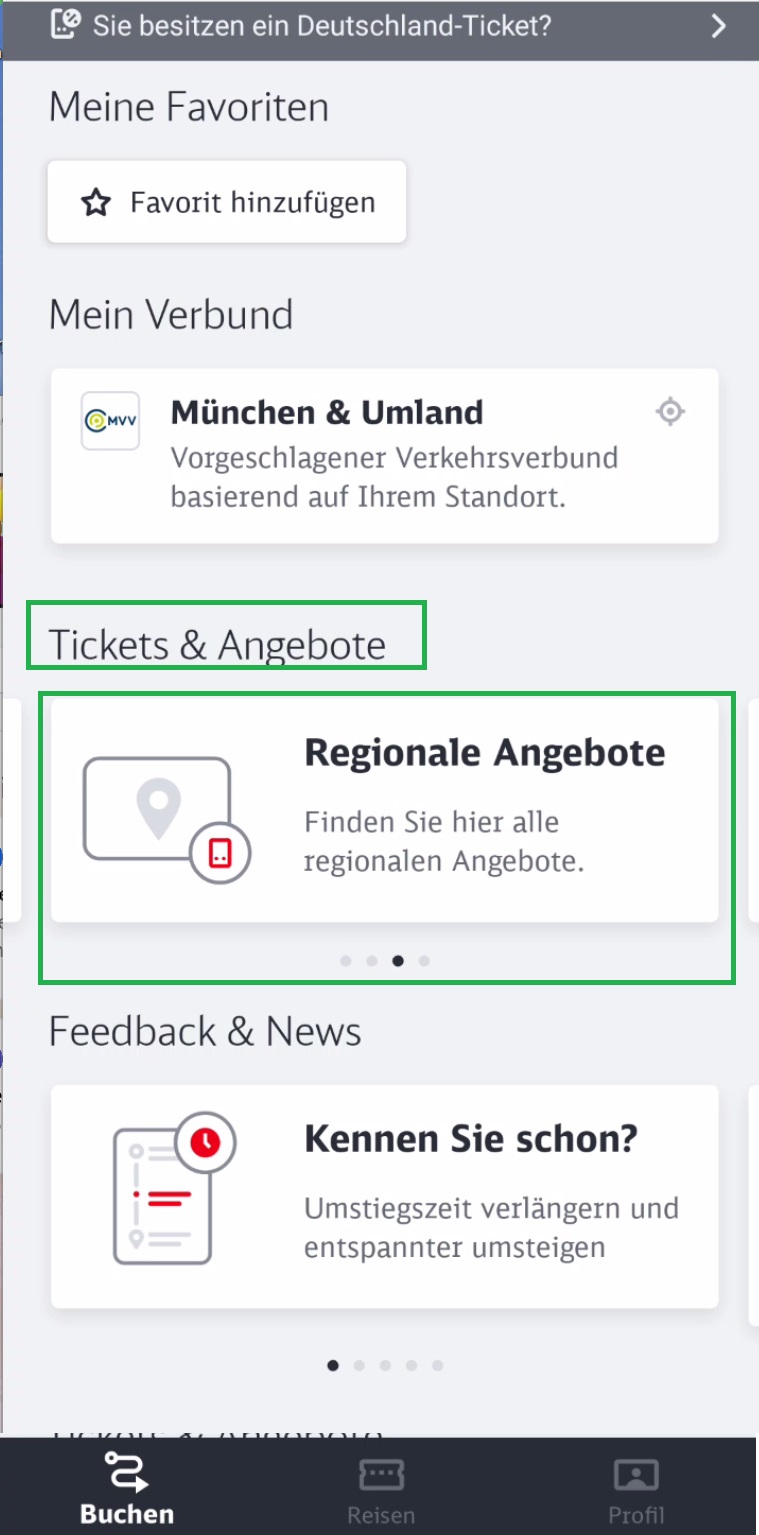Open Kennen Sie schon news card
Image resolution: width=759 pixels, height=1535 pixels.
[385, 1196]
